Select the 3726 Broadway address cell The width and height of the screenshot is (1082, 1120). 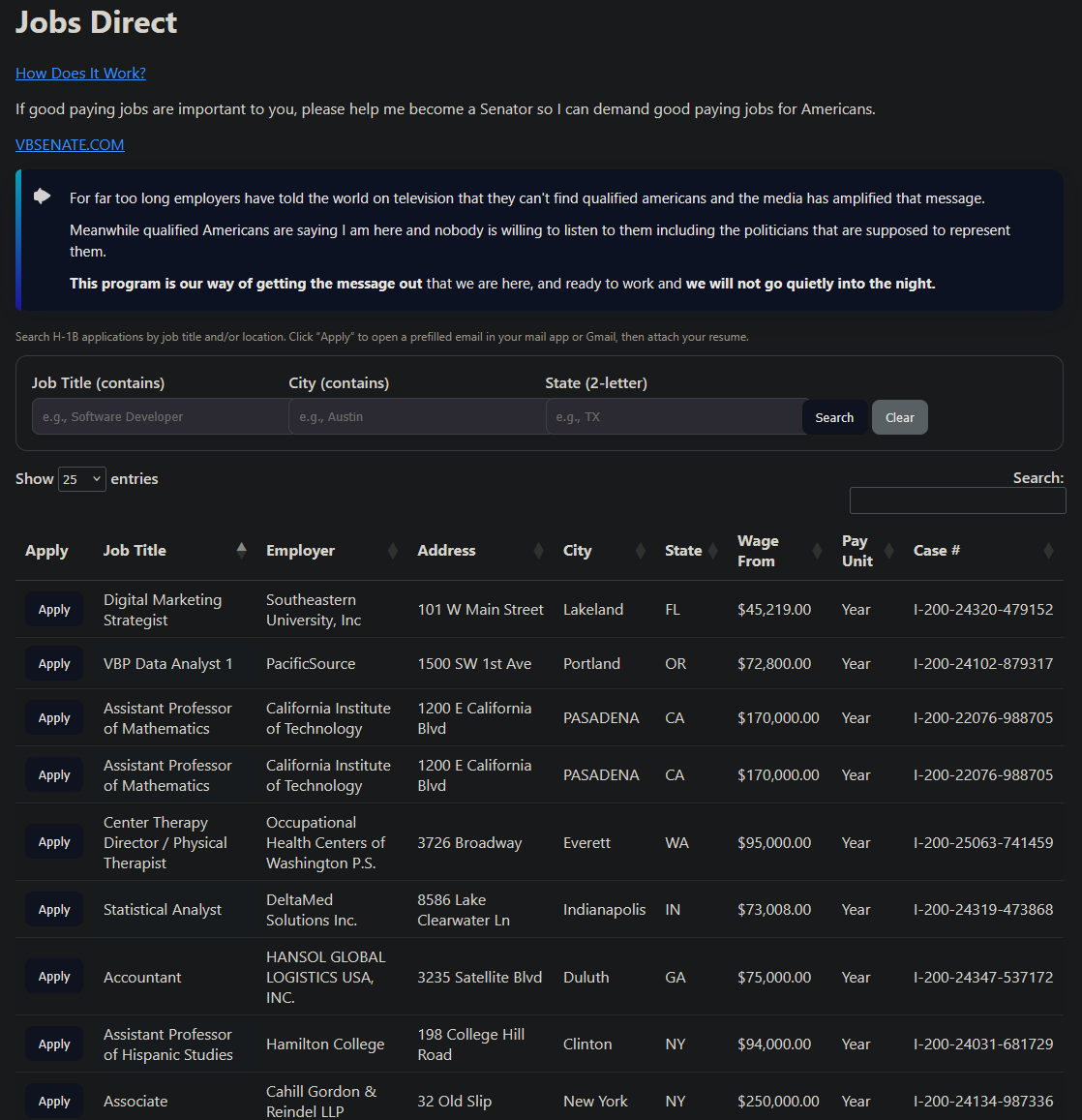pos(469,842)
